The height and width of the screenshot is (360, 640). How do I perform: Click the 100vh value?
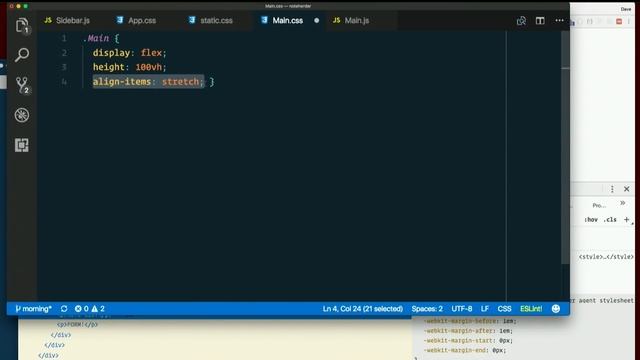pos(149,67)
